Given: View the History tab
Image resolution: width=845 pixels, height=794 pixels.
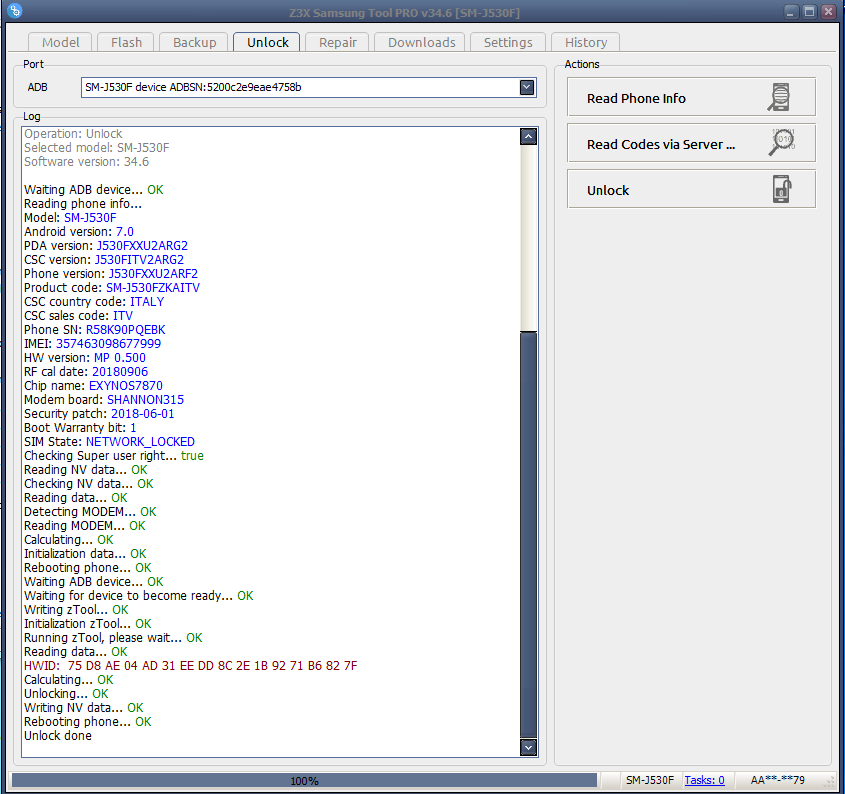Looking at the screenshot, I should (x=585, y=42).
